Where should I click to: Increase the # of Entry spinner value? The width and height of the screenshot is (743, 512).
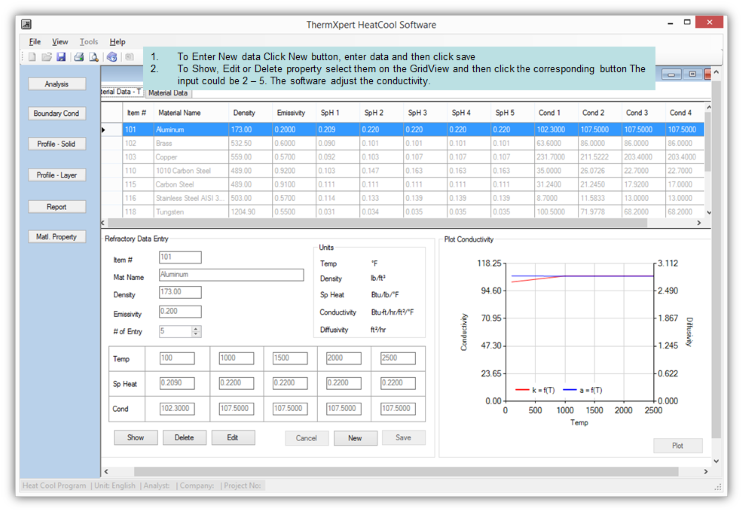click(x=196, y=329)
